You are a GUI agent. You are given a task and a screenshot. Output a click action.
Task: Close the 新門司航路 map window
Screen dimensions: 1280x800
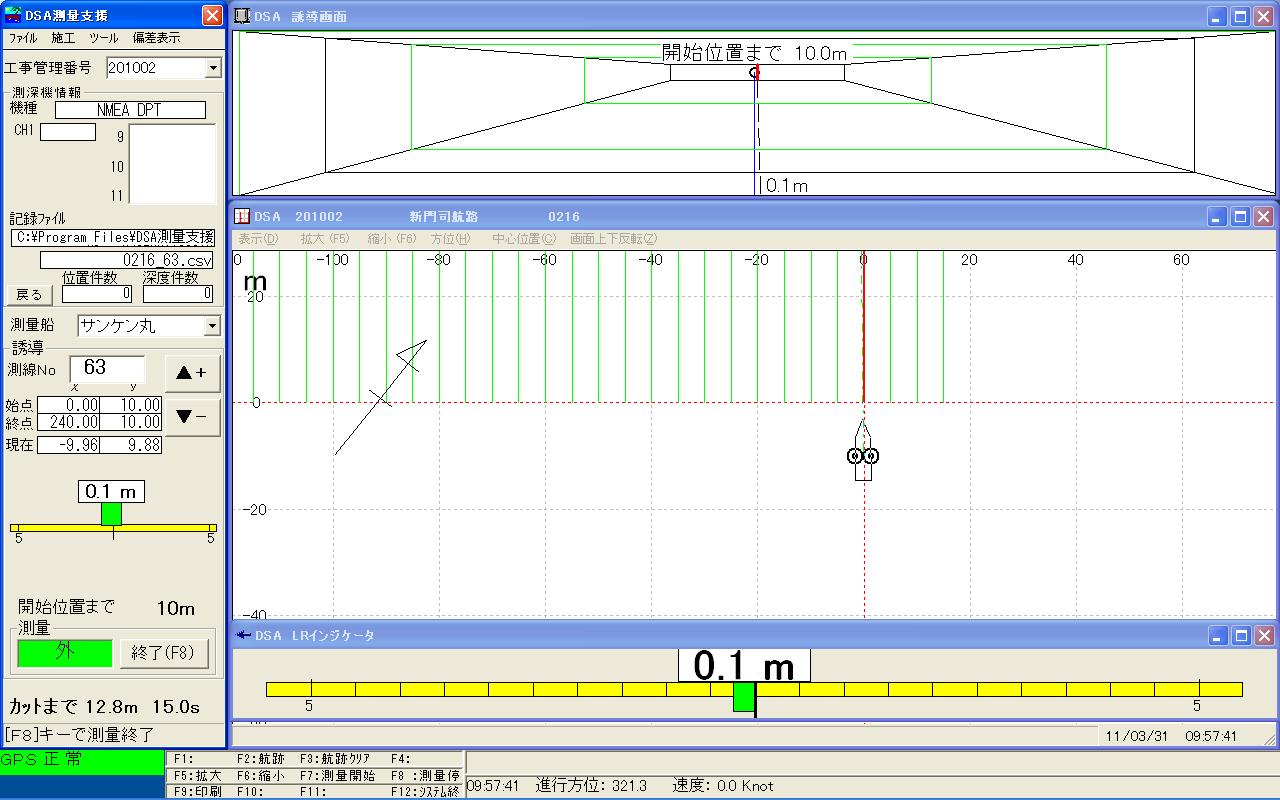pos(1264,217)
